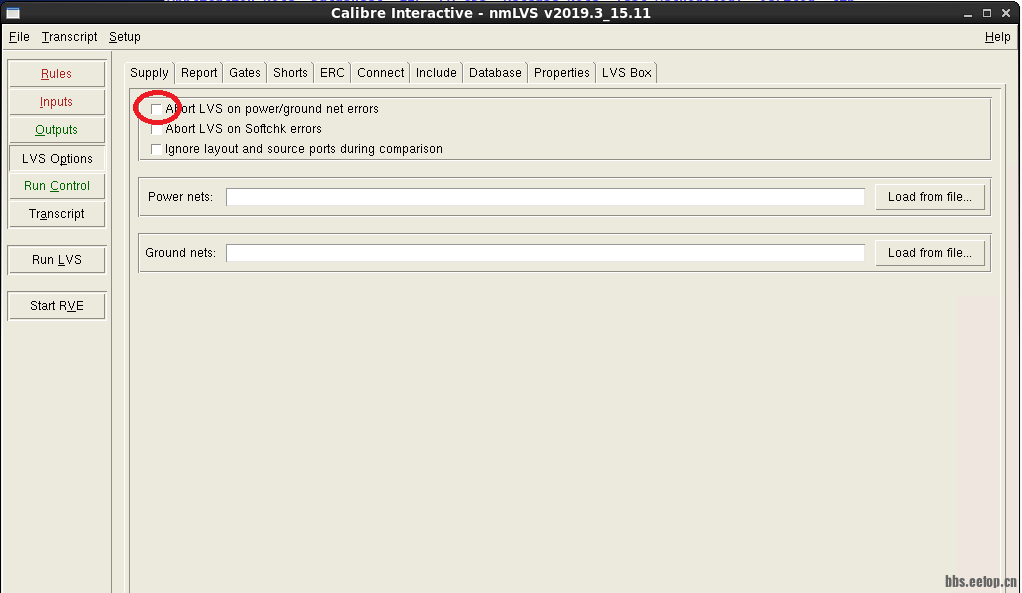The height and width of the screenshot is (593, 1022).
Task: Open the Setup menu
Action: 124,37
